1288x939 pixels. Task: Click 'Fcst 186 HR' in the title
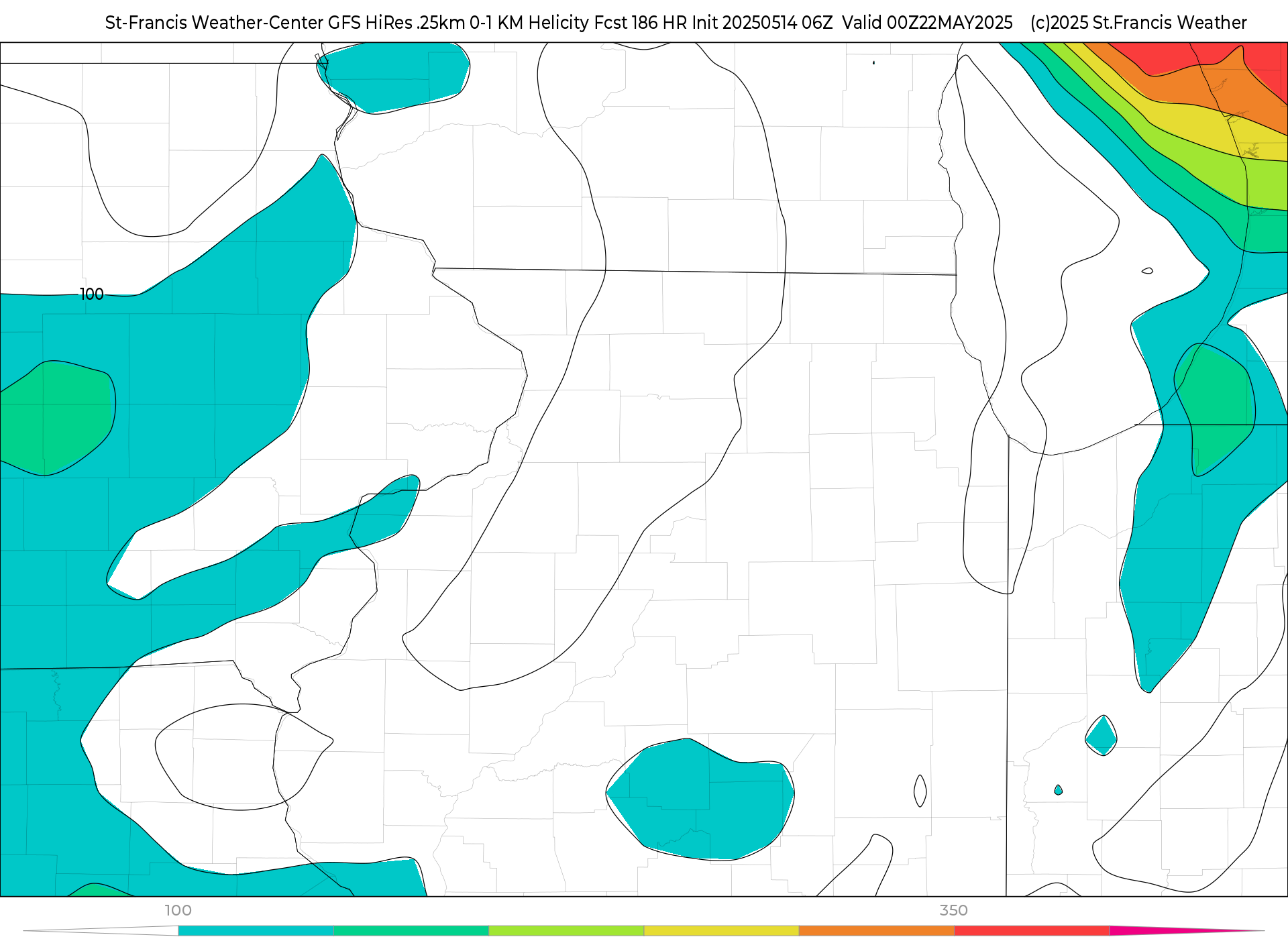tap(641, 23)
